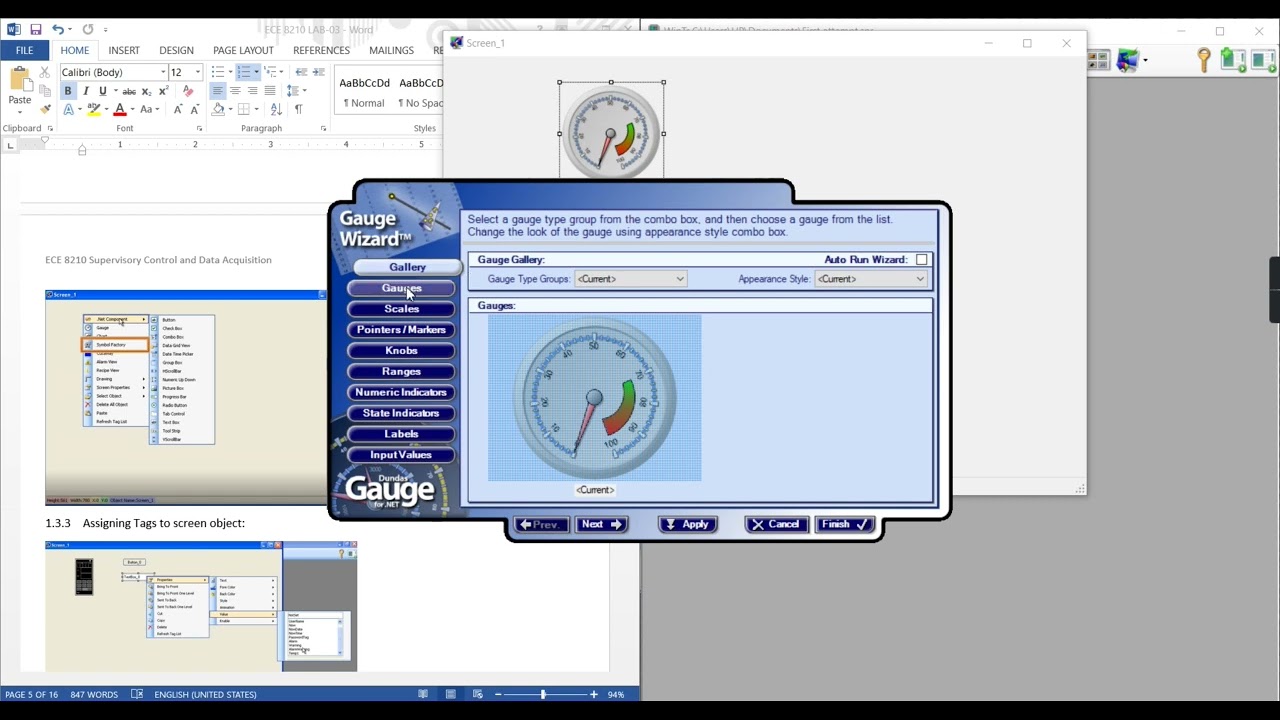The height and width of the screenshot is (720, 1280).
Task: Open the Change Case Aa menu
Action: click(x=147, y=109)
